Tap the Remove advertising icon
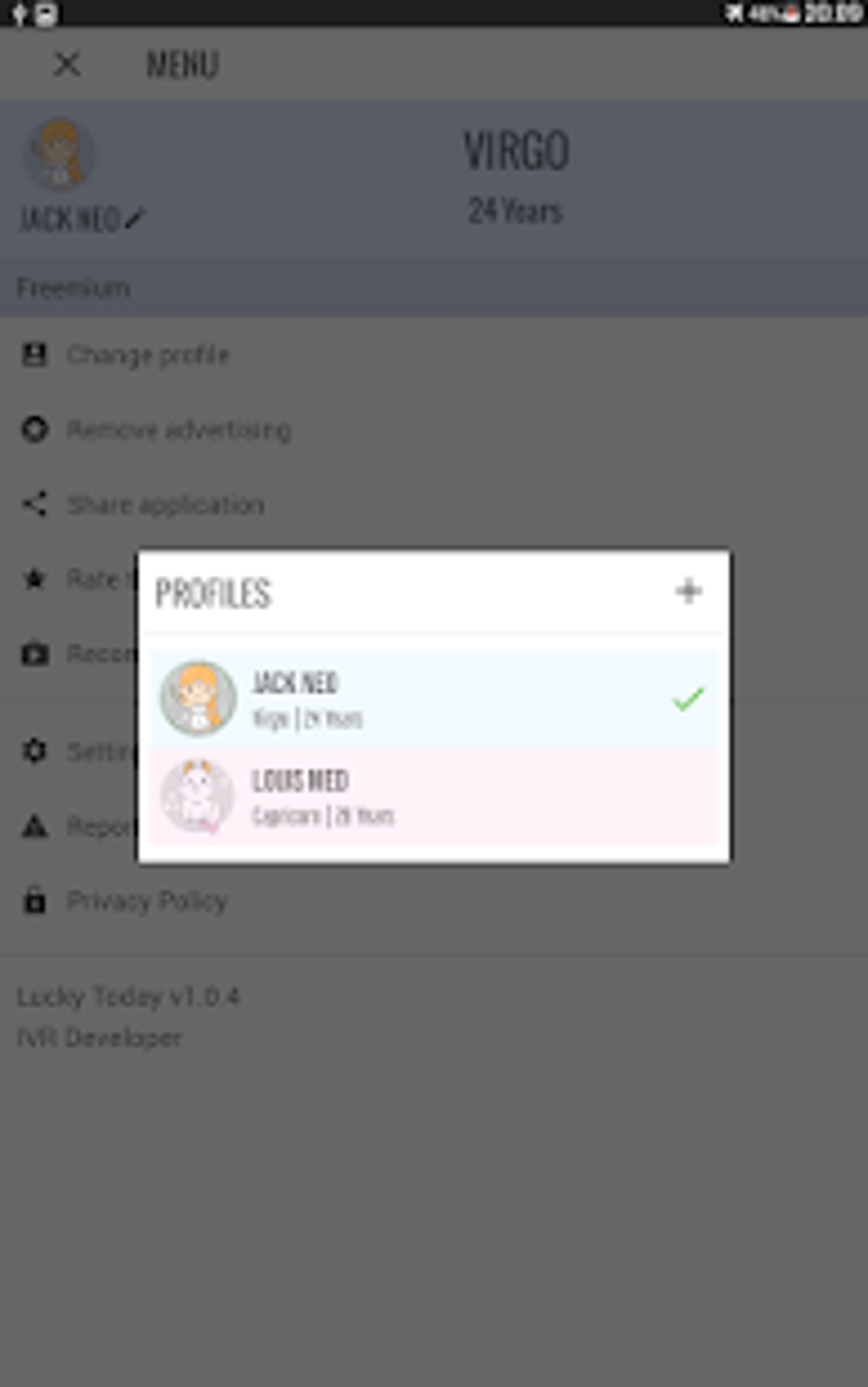Image resolution: width=868 pixels, height=1387 pixels. point(35,430)
